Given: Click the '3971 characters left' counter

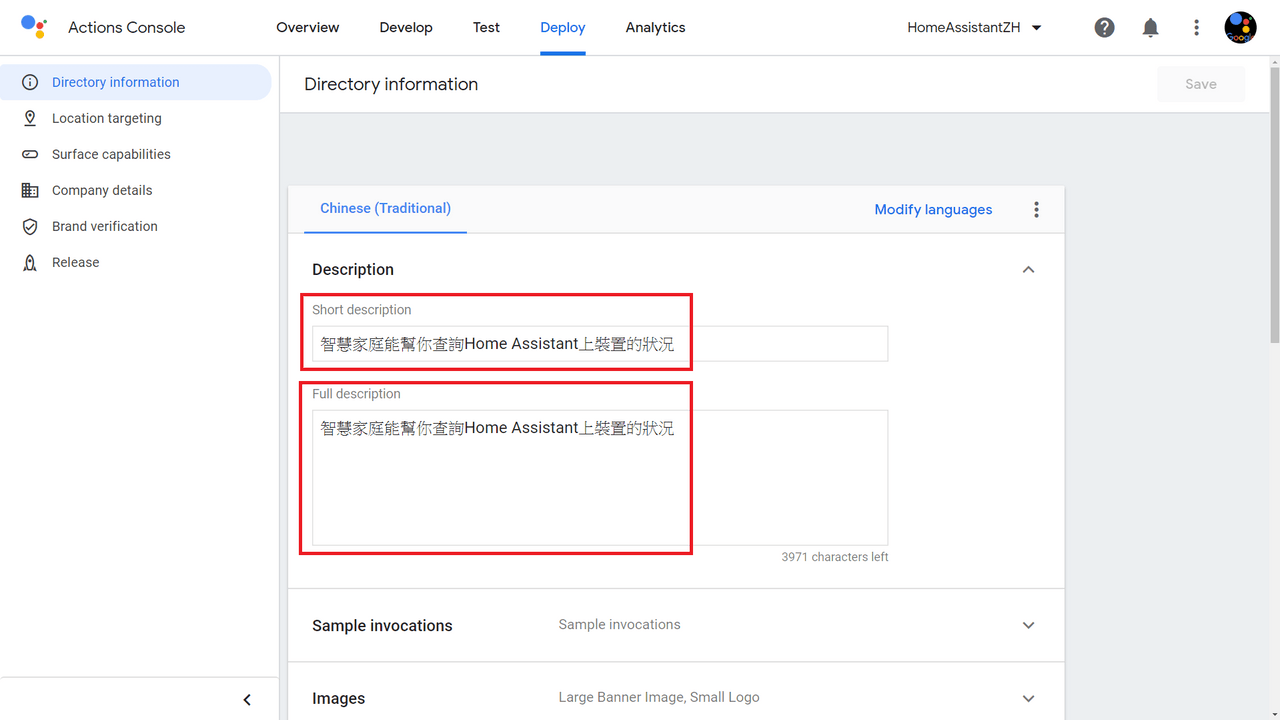Looking at the screenshot, I should pyautogui.click(x=835, y=557).
